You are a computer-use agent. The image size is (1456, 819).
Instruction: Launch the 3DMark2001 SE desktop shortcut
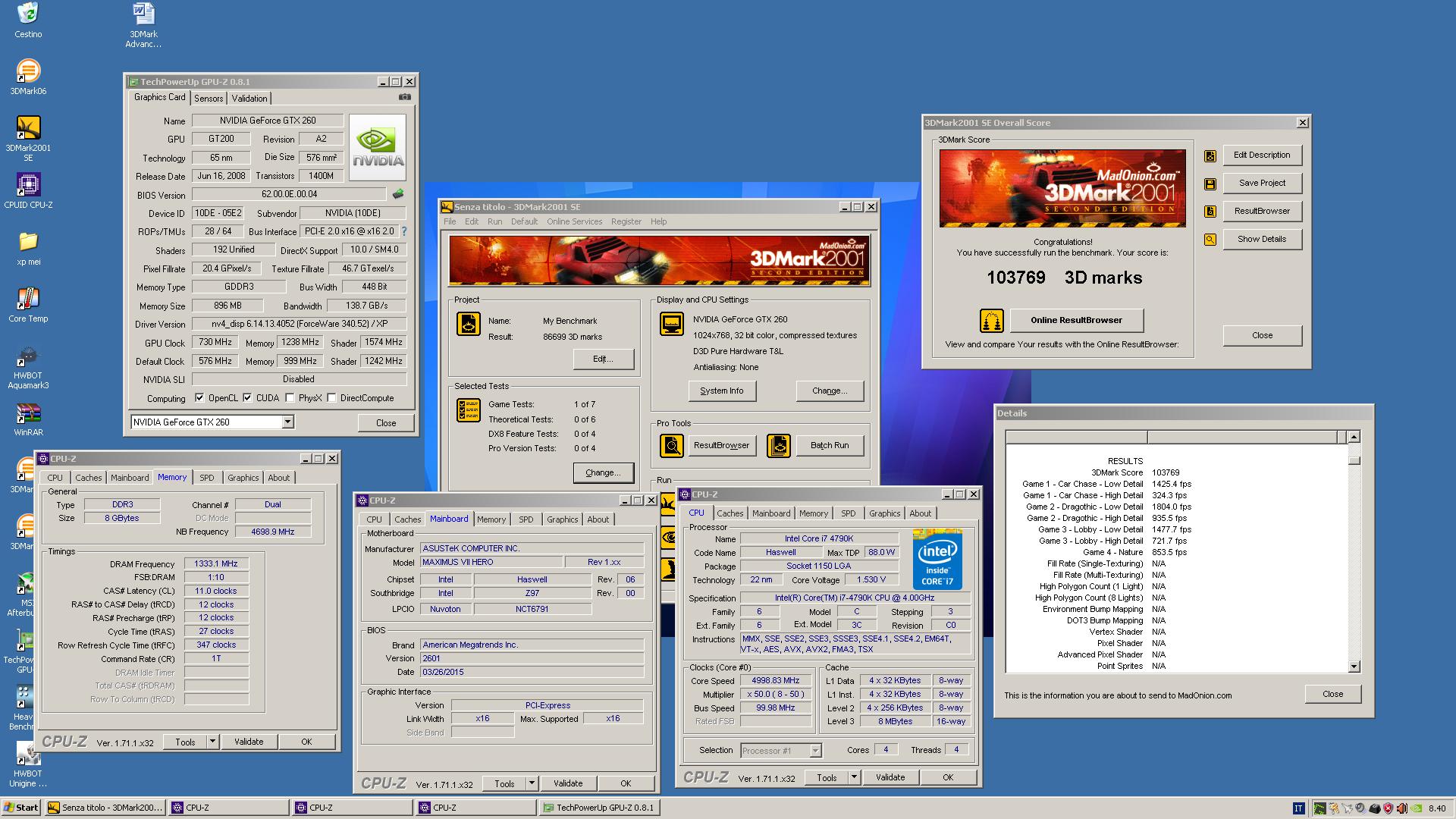point(28,138)
